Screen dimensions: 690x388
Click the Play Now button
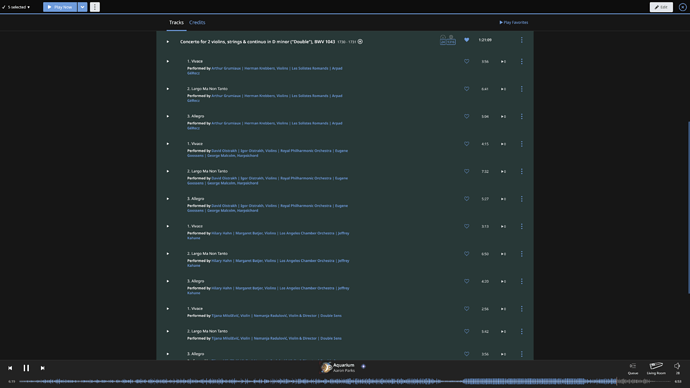coord(60,7)
